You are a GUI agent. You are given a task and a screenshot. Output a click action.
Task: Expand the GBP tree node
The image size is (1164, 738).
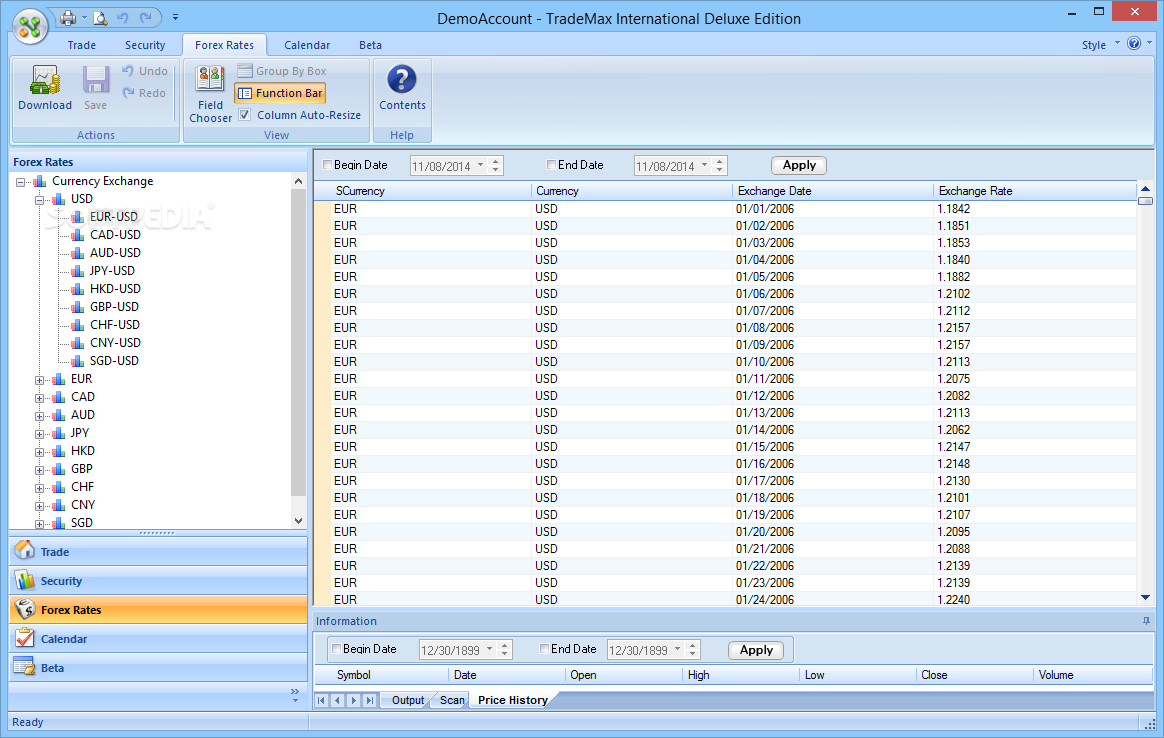pyautogui.click(x=39, y=470)
